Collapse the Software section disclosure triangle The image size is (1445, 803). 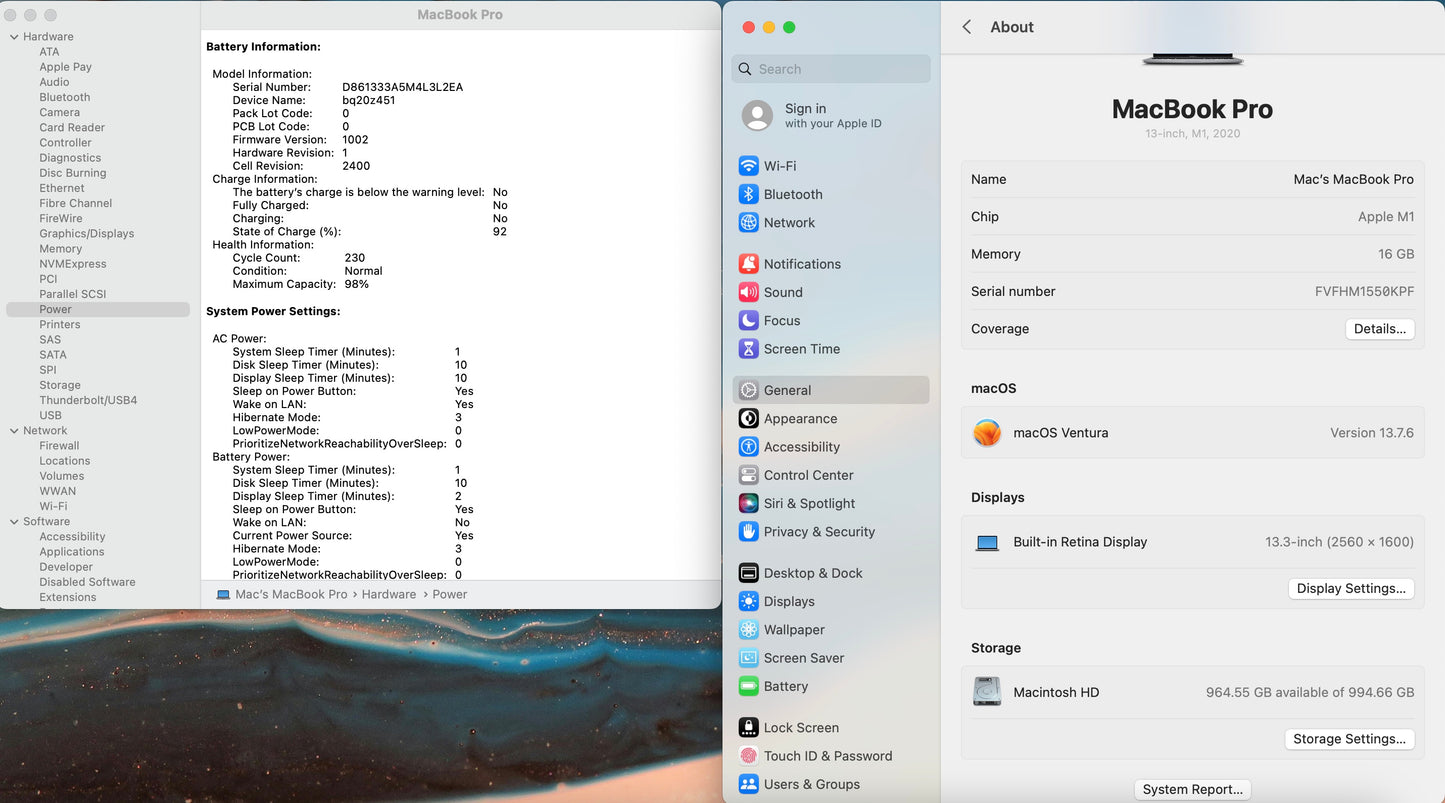click(14, 522)
